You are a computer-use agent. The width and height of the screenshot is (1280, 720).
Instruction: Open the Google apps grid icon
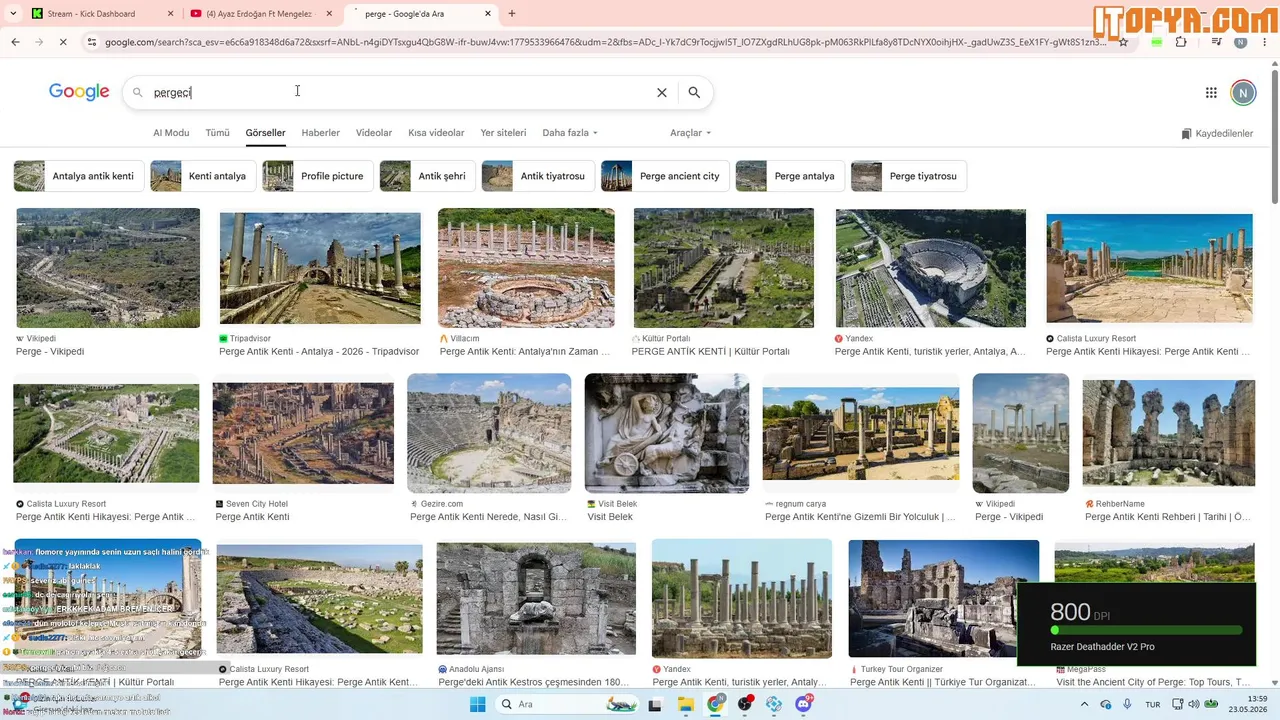coord(1211,93)
